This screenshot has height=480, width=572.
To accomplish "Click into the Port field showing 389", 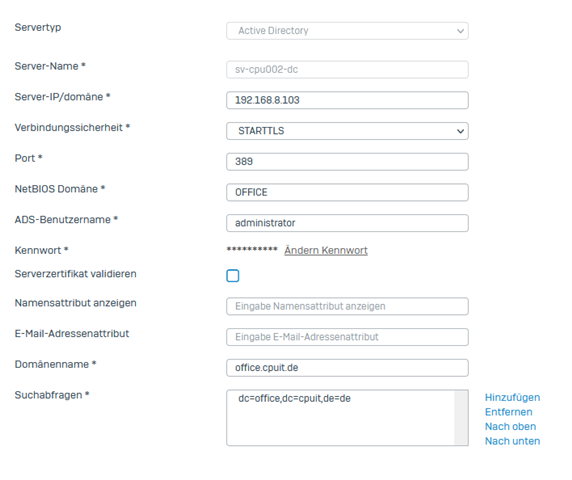I will pyautogui.click(x=347, y=162).
